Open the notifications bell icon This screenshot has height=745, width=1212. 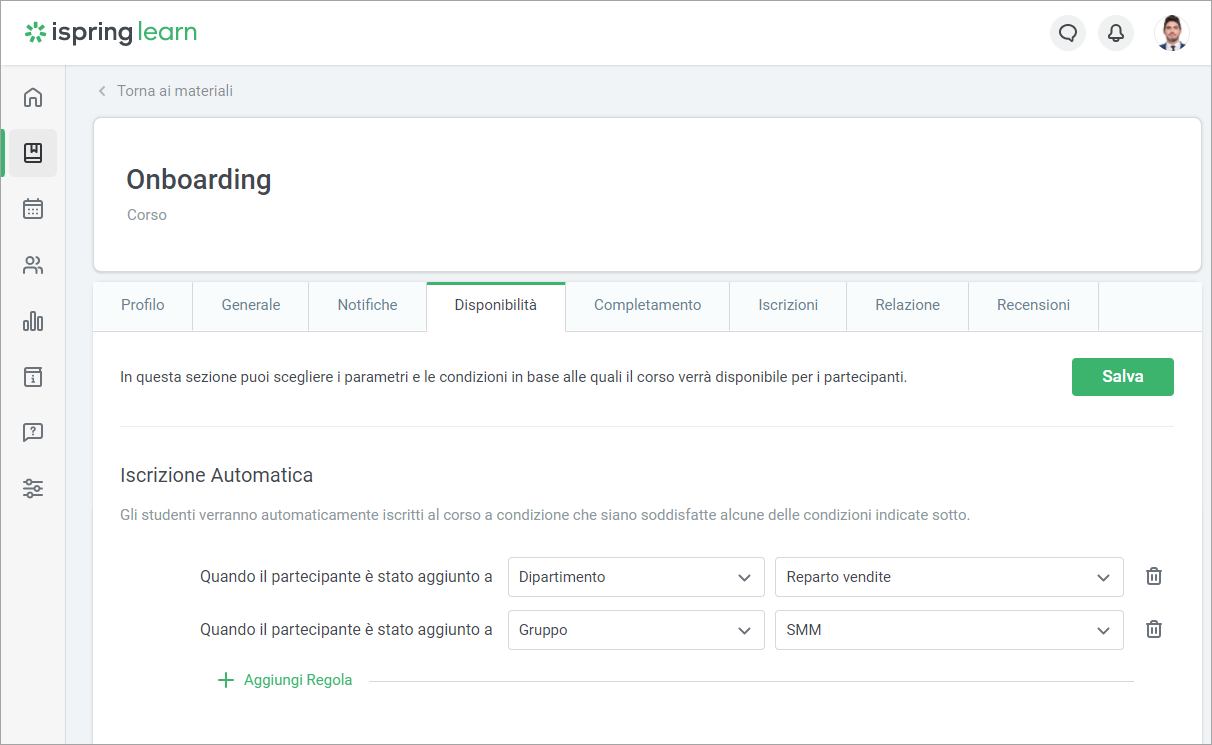tap(1115, 33)
